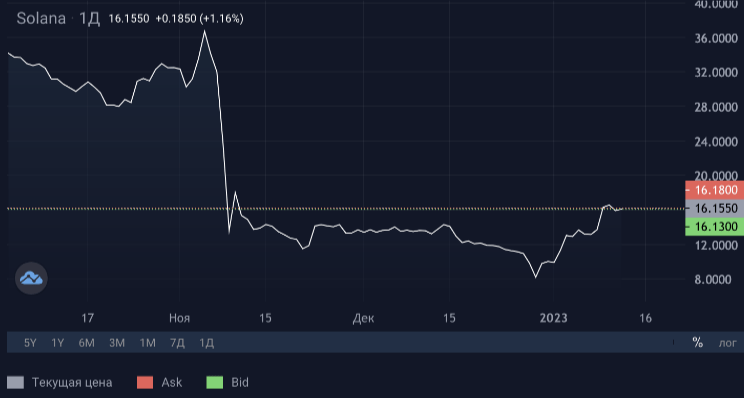Click the Solana symbol title
Image resolution: width=744 pixels, height=398 pixels.
pos(41,19)
